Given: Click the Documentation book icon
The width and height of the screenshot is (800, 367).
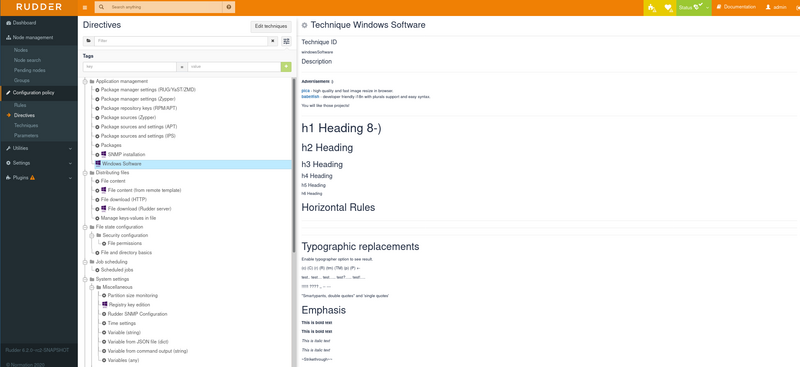Looking at the screenshot, I should (x=718, y=7).
